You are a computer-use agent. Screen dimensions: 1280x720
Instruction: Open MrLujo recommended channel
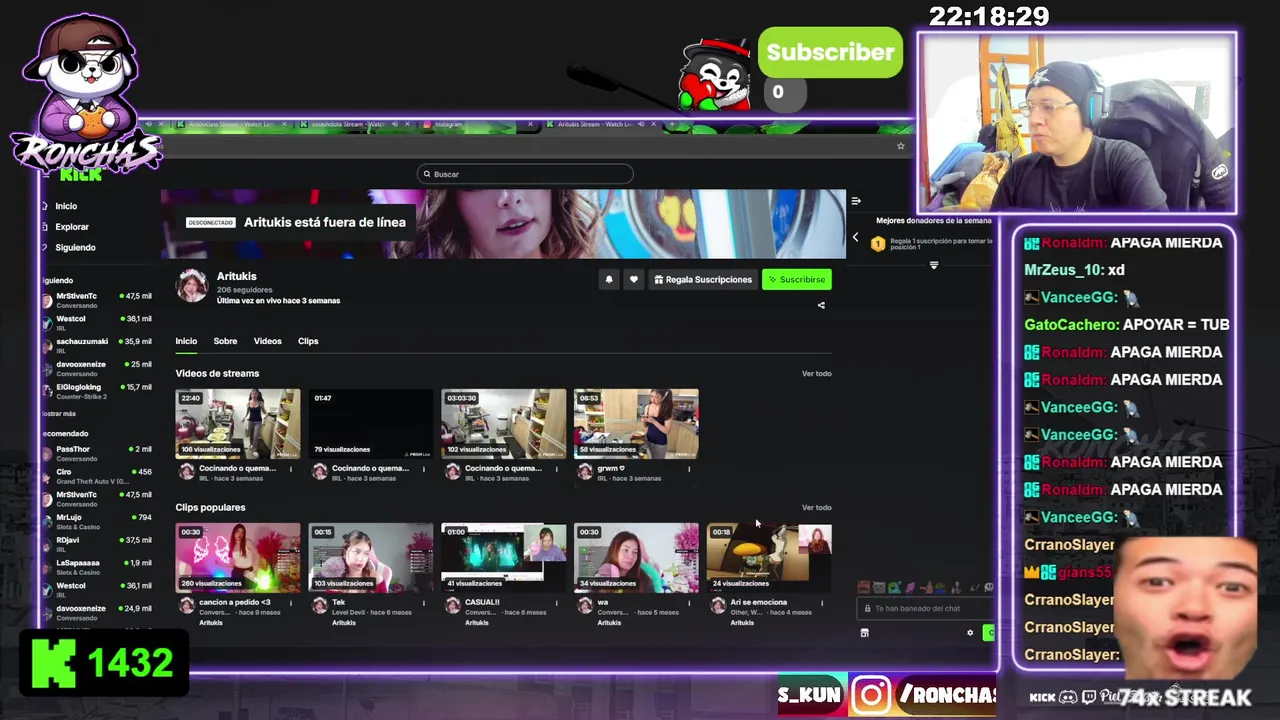coord(97,521)
